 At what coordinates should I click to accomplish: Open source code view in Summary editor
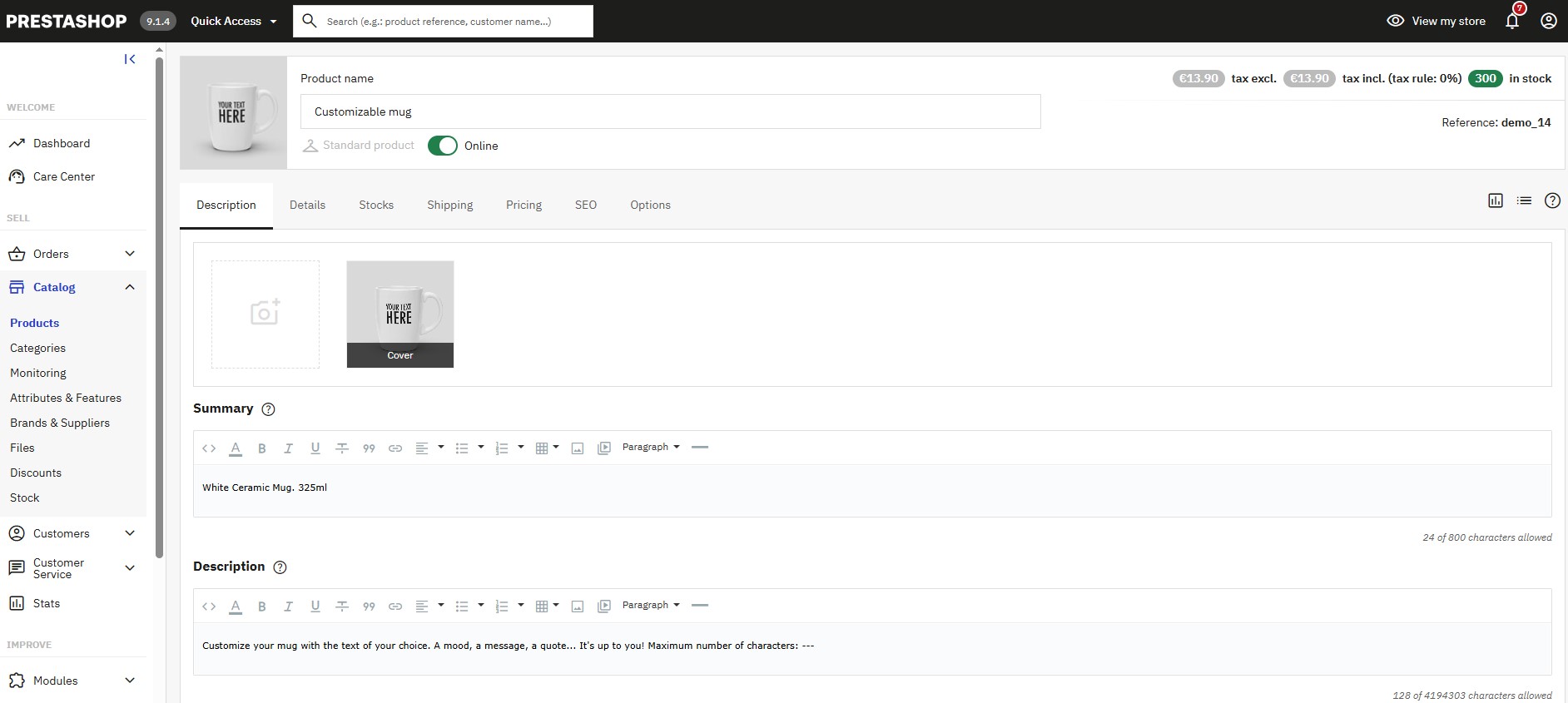(209, 448)
